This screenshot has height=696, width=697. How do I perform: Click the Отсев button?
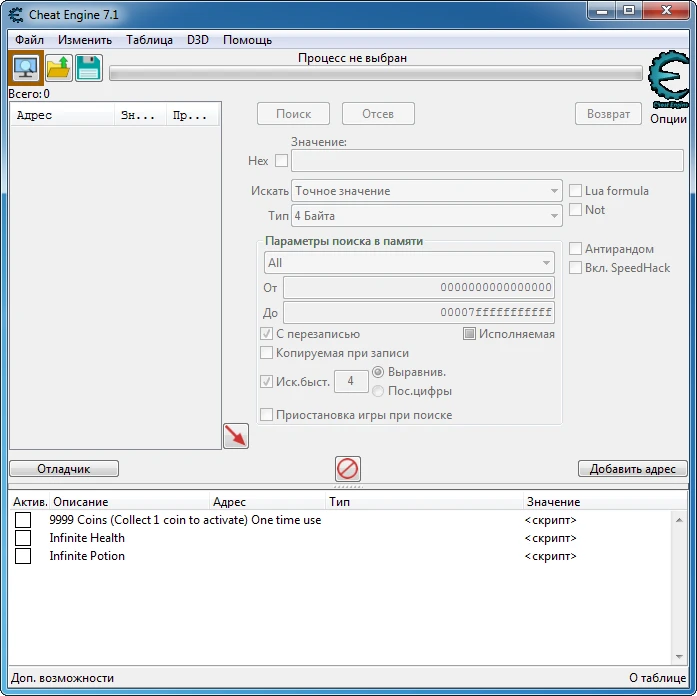pos(378,114)
